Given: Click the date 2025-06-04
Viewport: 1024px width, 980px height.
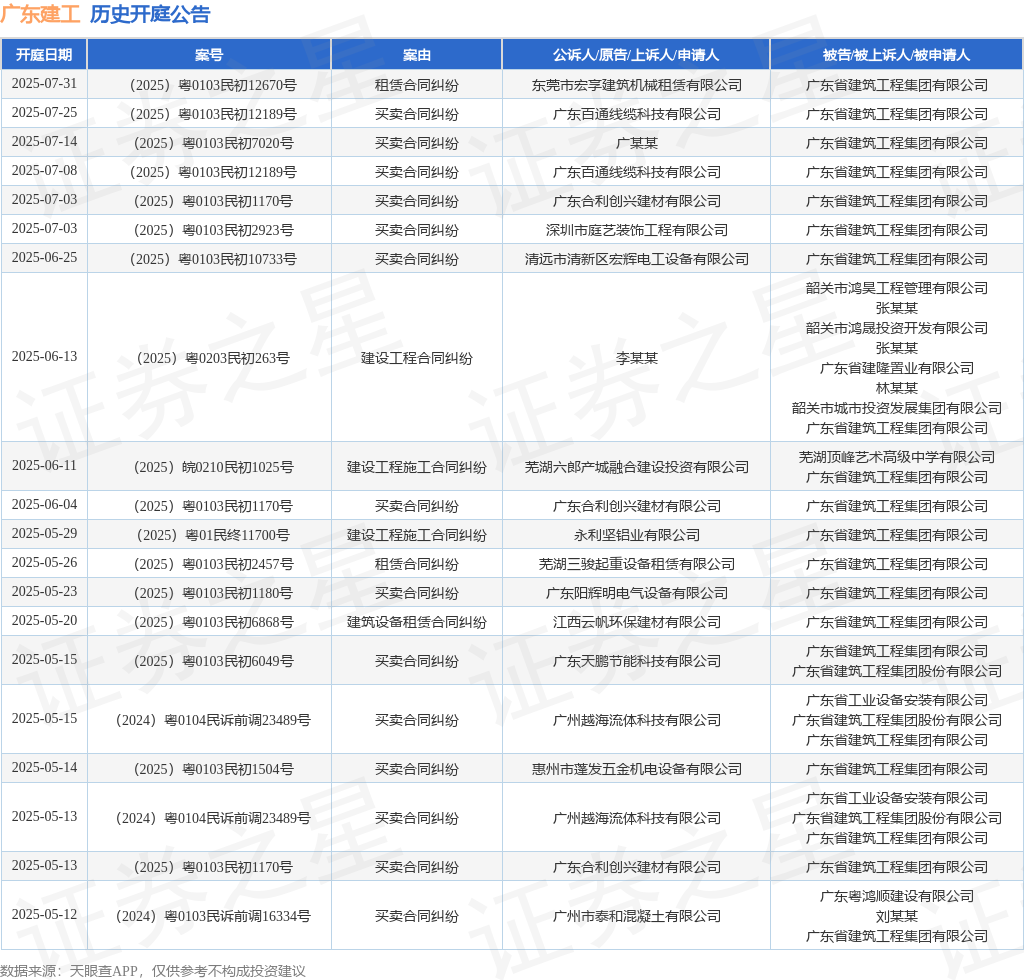Looking at the screenshot, I should click(x=44, y=505).
